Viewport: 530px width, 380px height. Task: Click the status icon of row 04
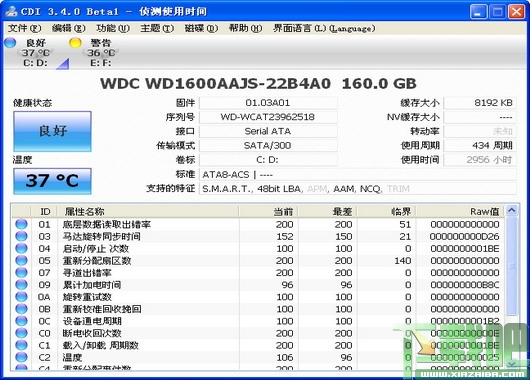(21, 248)
